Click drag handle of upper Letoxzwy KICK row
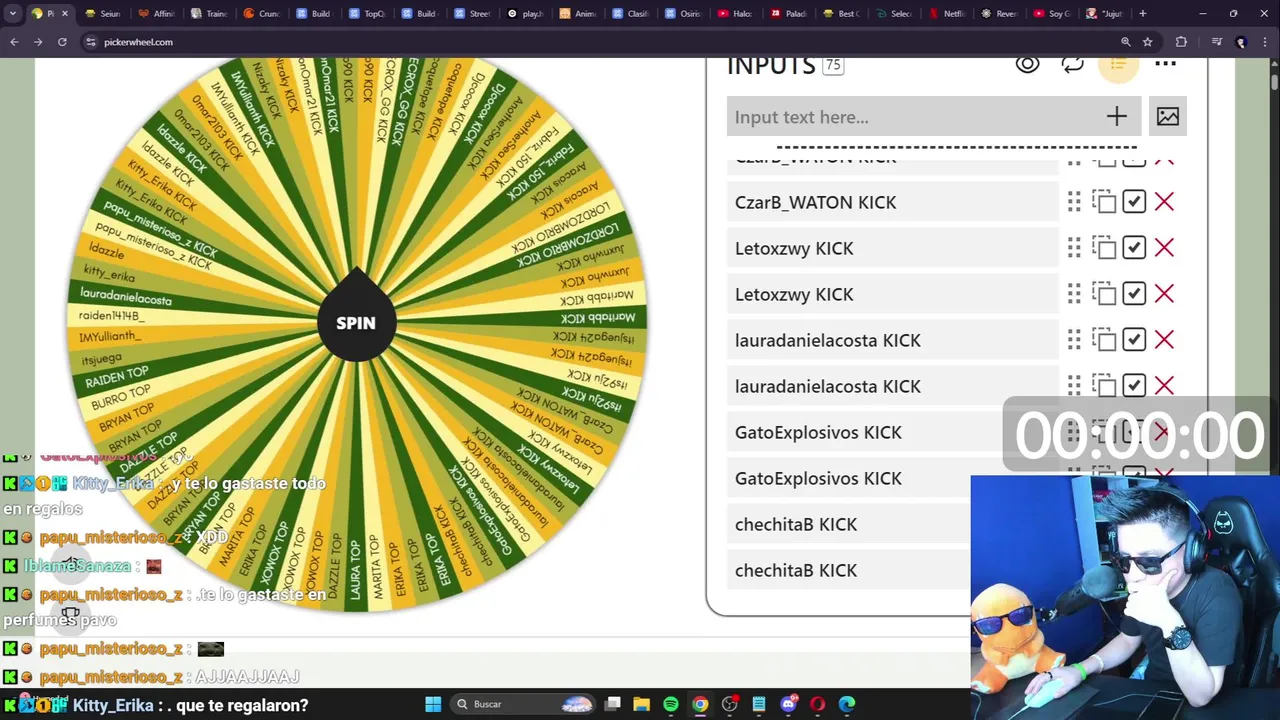 (x=1074, y=248)
